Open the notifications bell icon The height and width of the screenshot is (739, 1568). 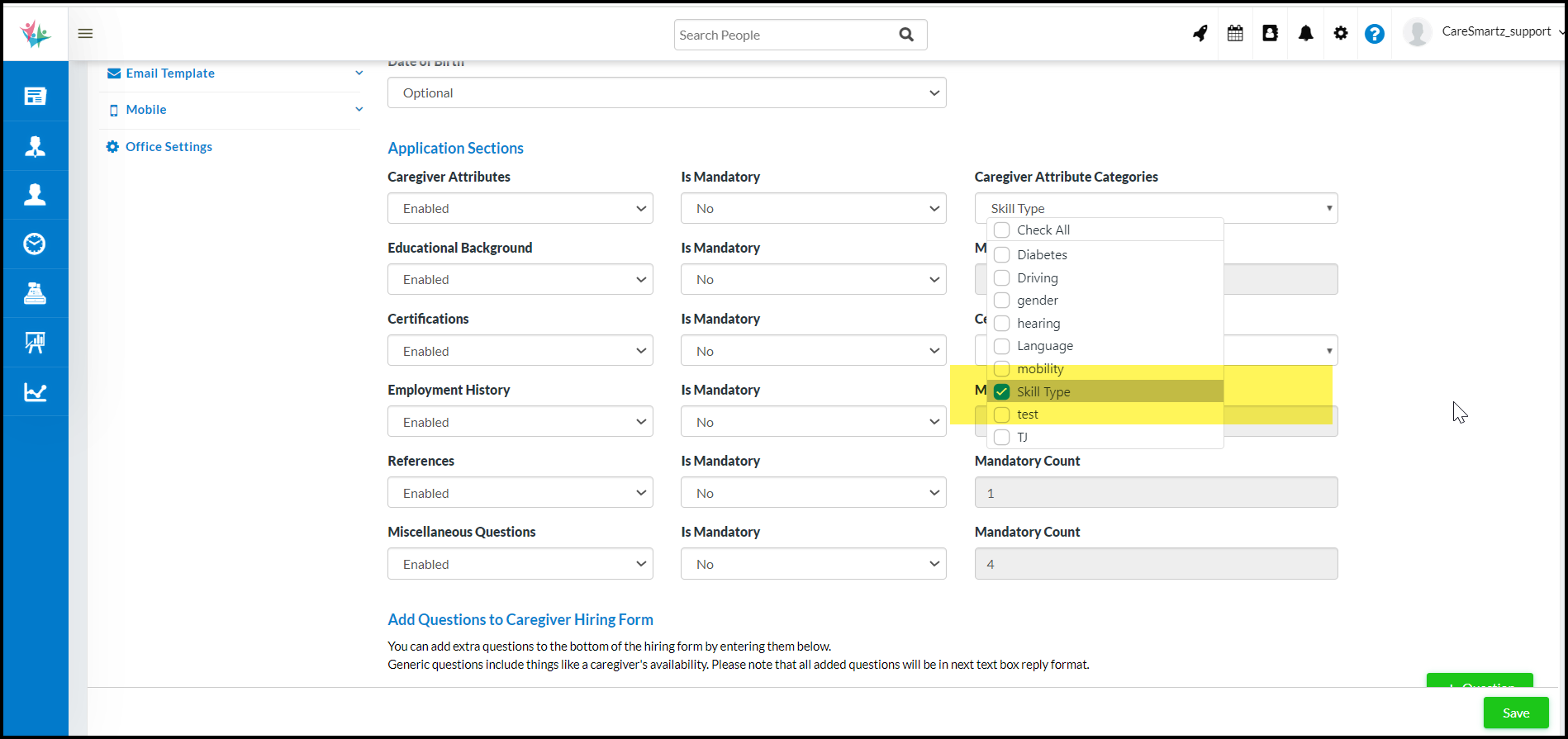coord(1305,34)
